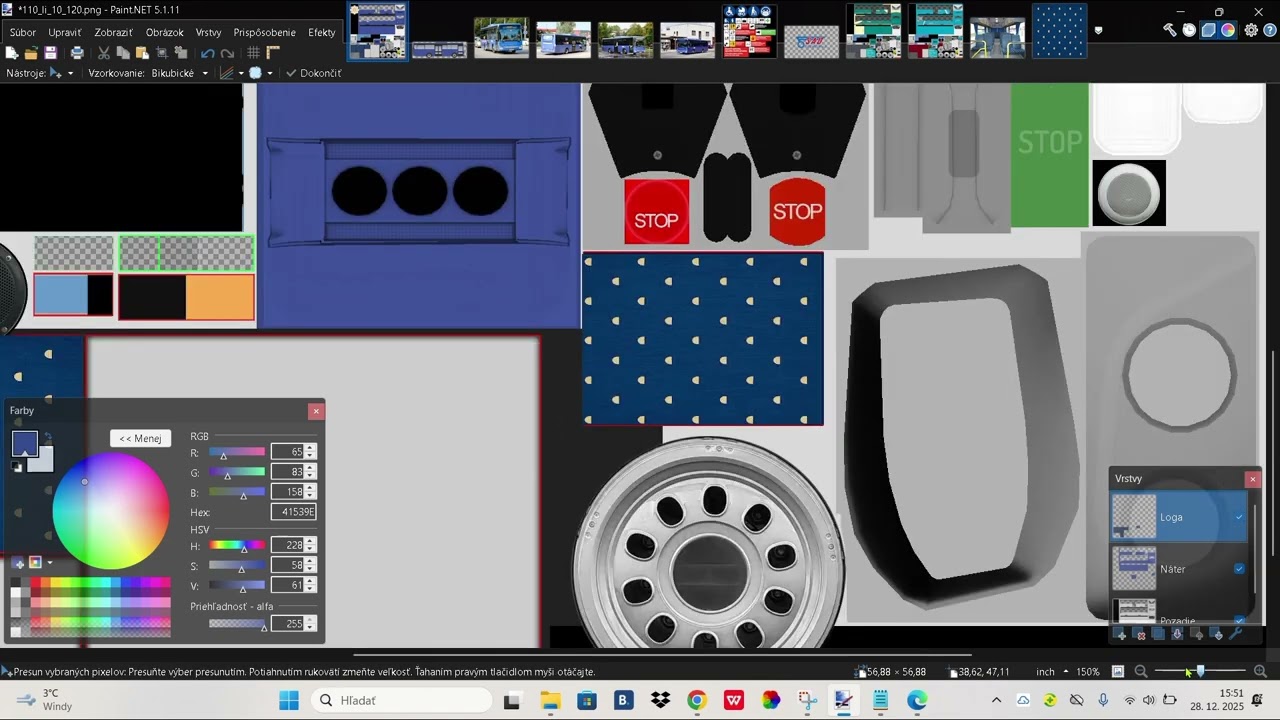
Task: Open the image list dropdown arrow
Action: (x=1099, y=30)
